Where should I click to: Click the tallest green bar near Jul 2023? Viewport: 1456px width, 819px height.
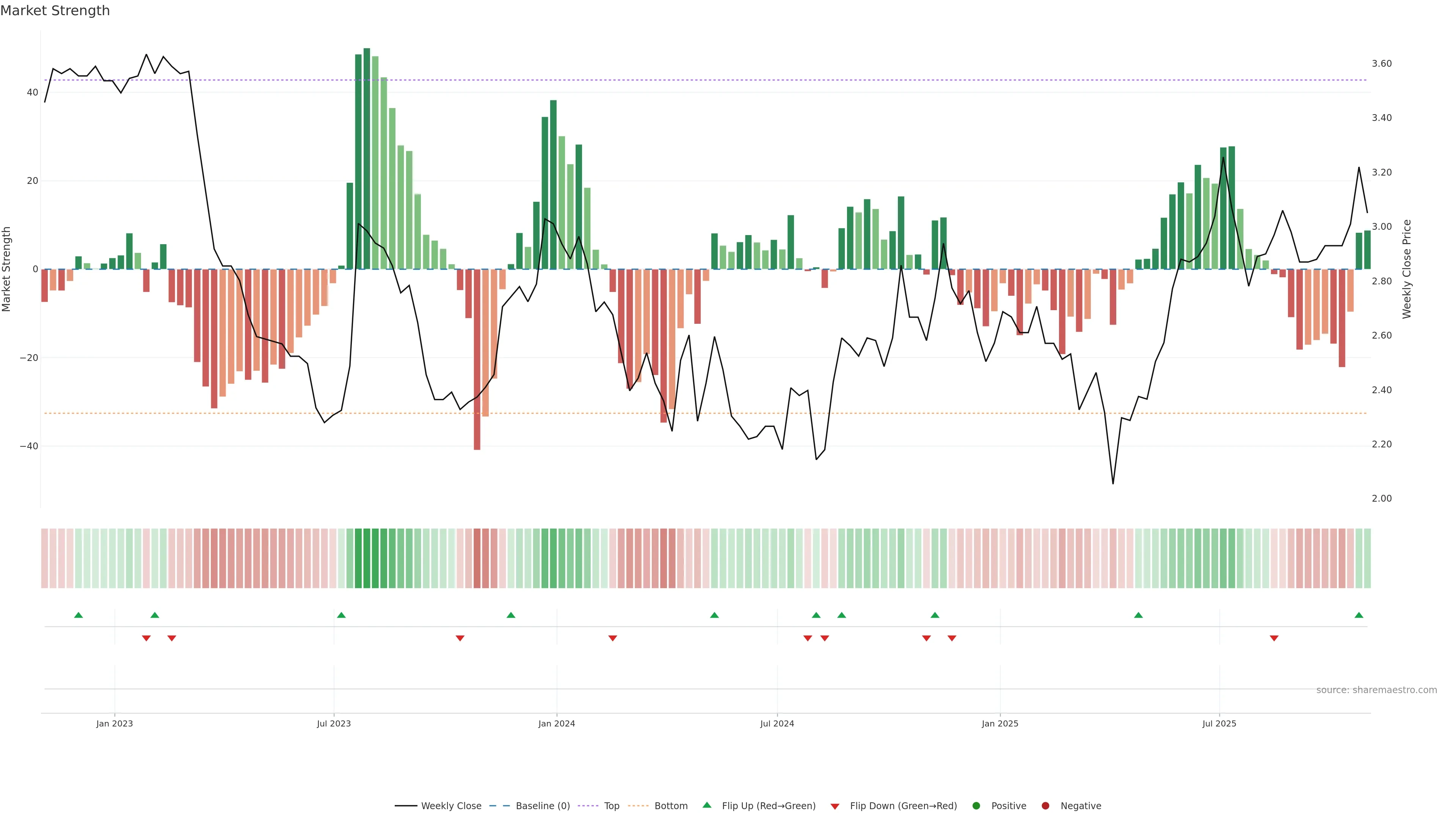pyautogui.click(x=367, y=158)
